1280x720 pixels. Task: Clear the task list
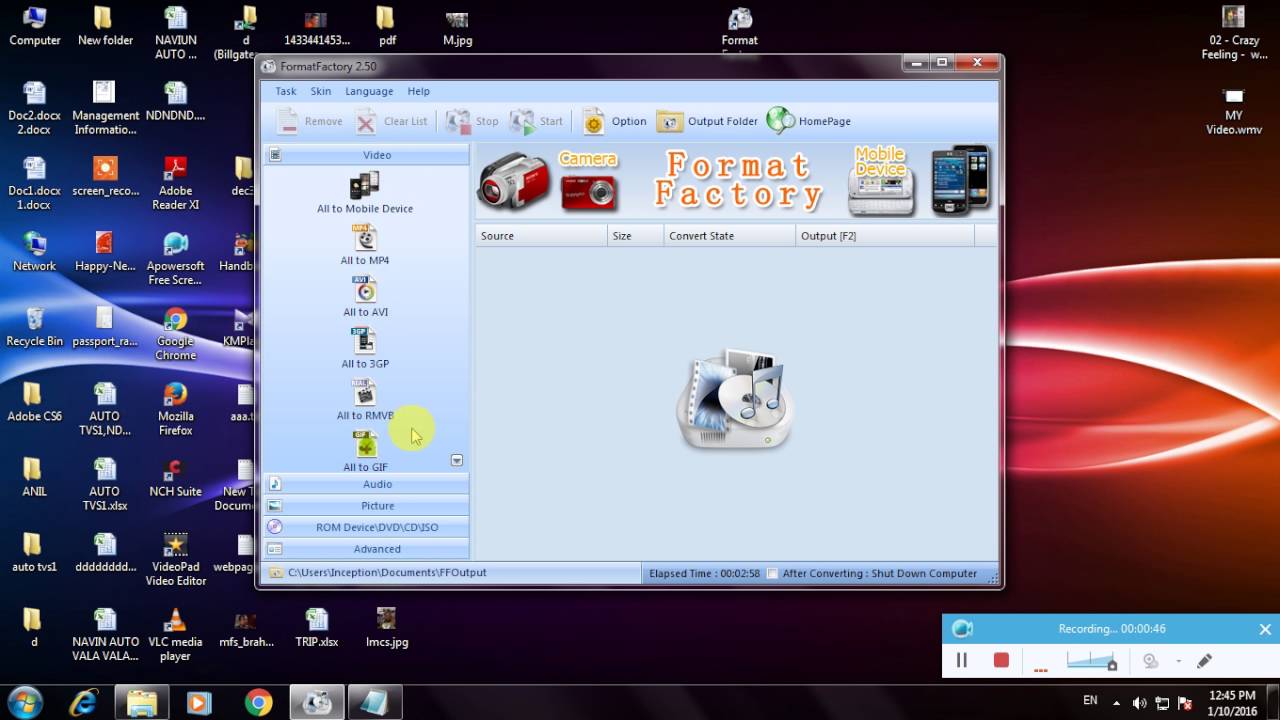[x=392, y=121]
